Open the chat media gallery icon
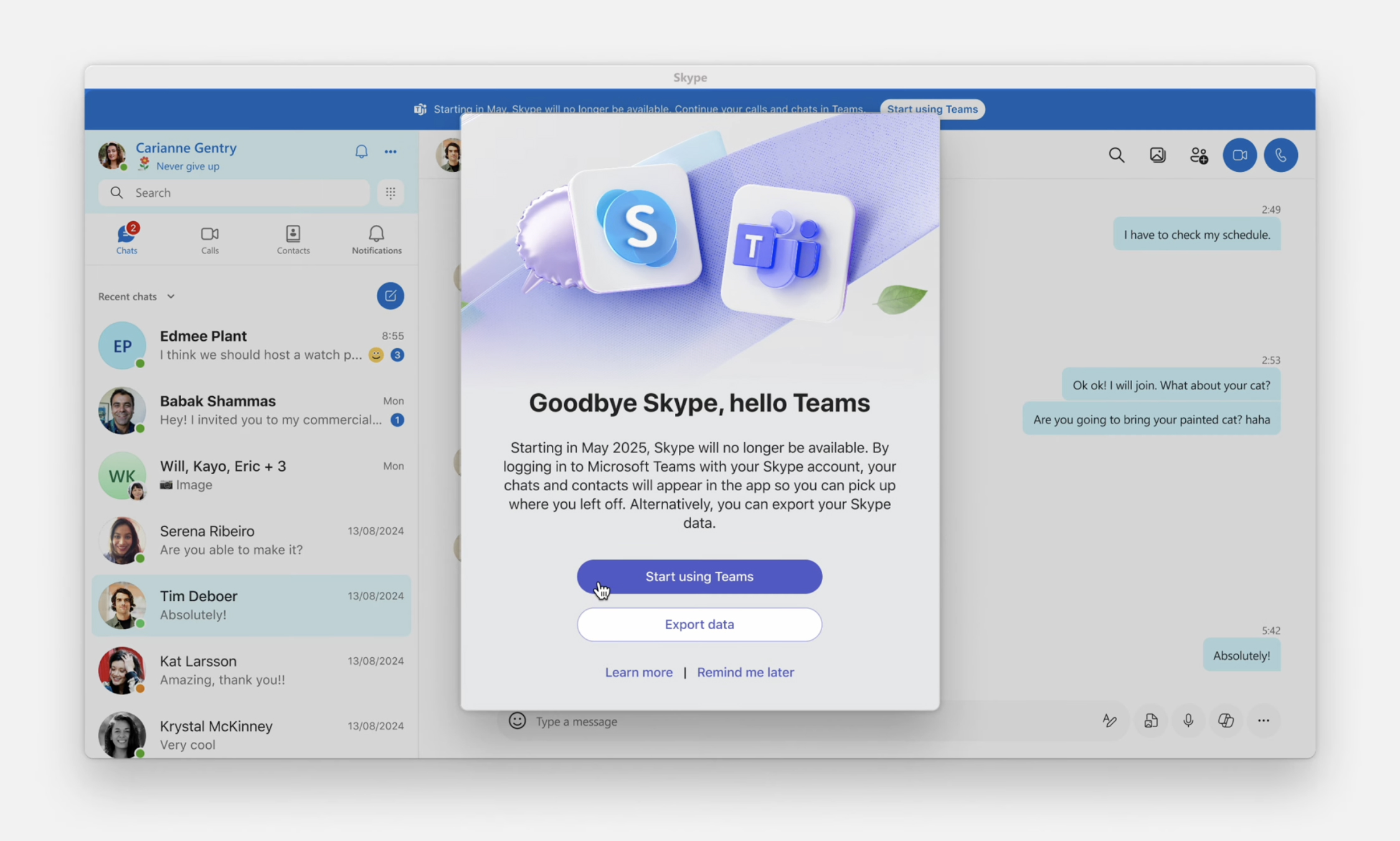 point(1157,155)
